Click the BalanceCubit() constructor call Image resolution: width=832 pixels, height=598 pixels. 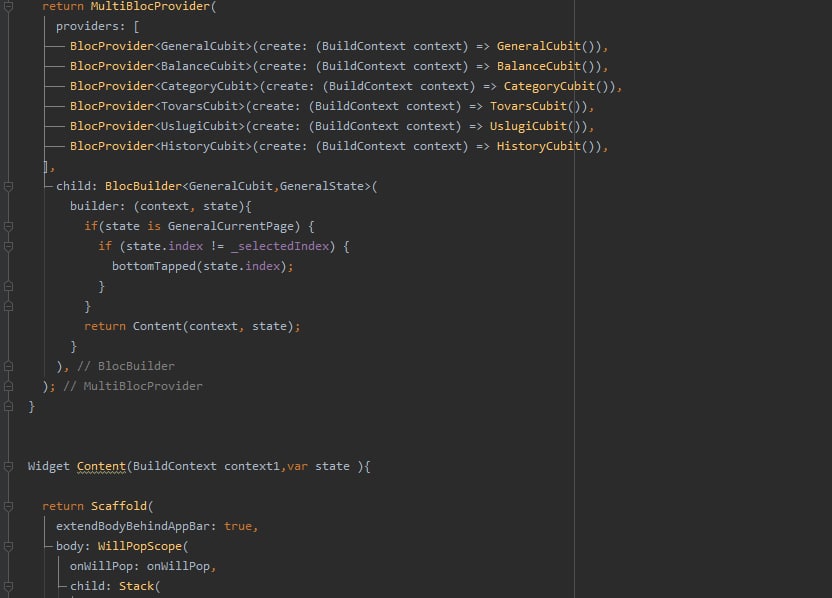point(549,66)
